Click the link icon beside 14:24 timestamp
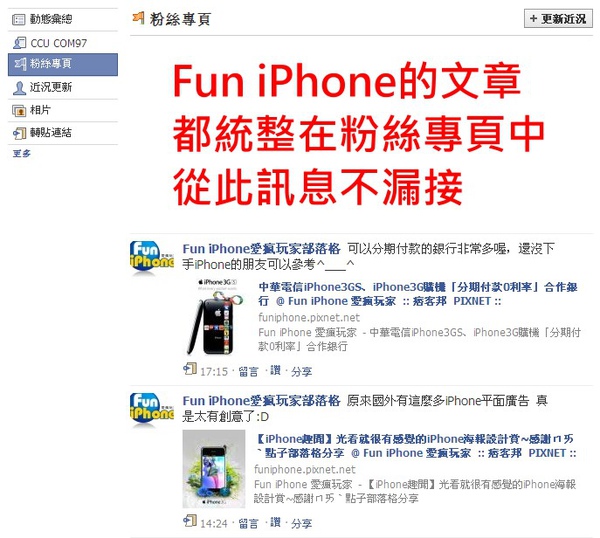 pos(190,520)
